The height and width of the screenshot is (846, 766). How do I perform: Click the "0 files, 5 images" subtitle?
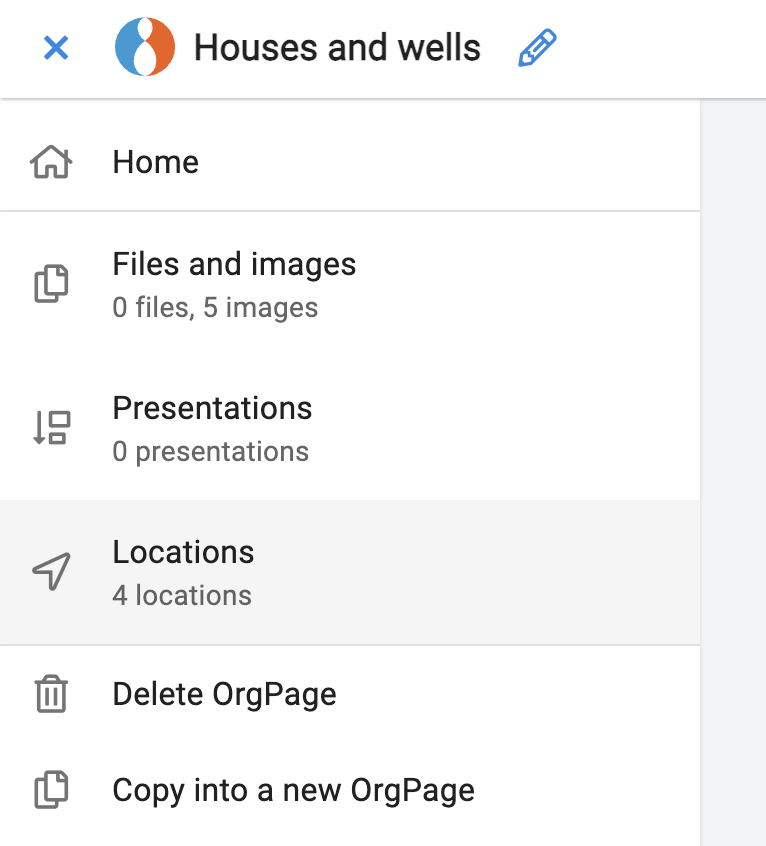pyautogui.click(x=215, y=308)
